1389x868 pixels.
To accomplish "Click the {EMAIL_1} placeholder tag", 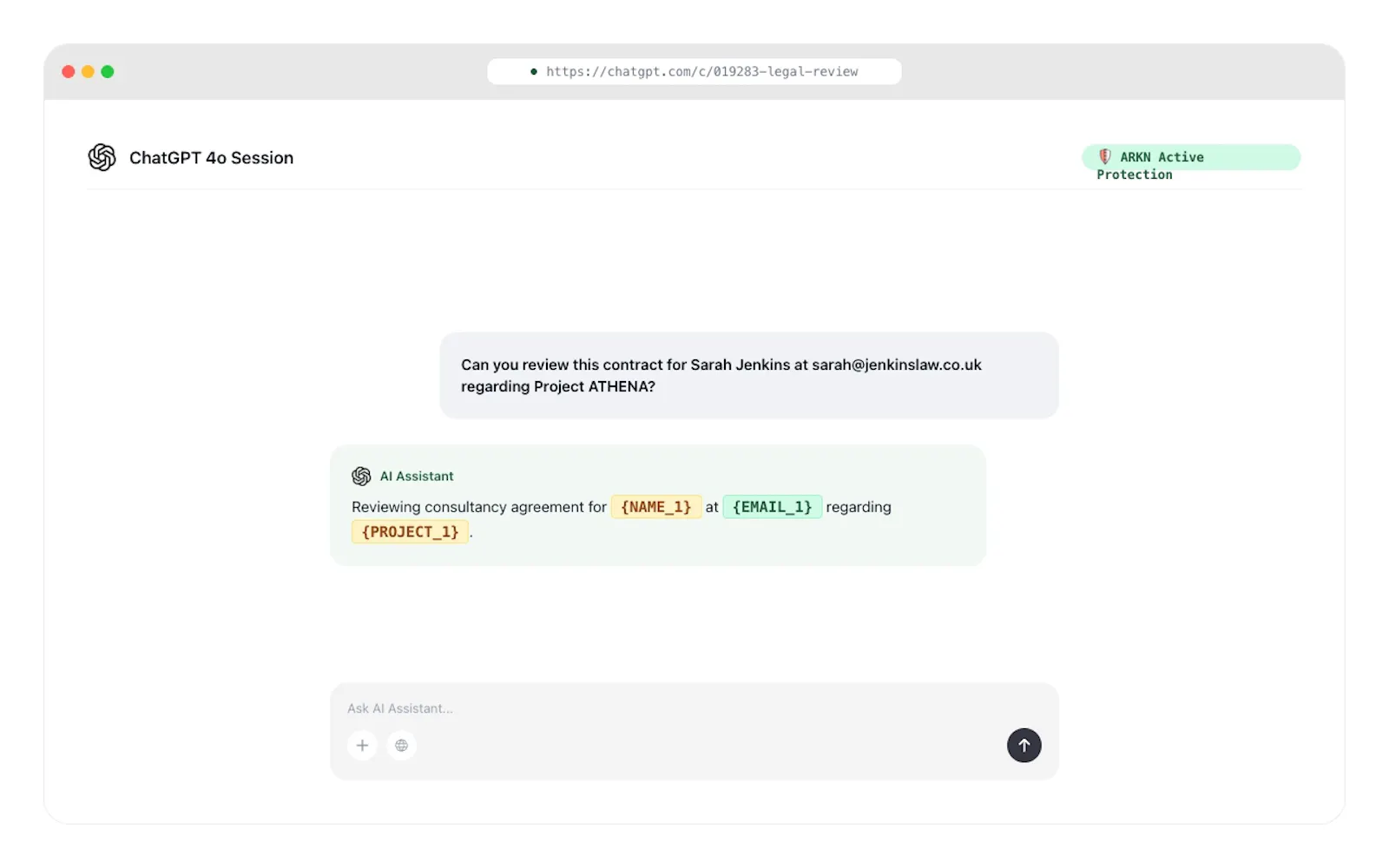I will click(x=772, y=507).
